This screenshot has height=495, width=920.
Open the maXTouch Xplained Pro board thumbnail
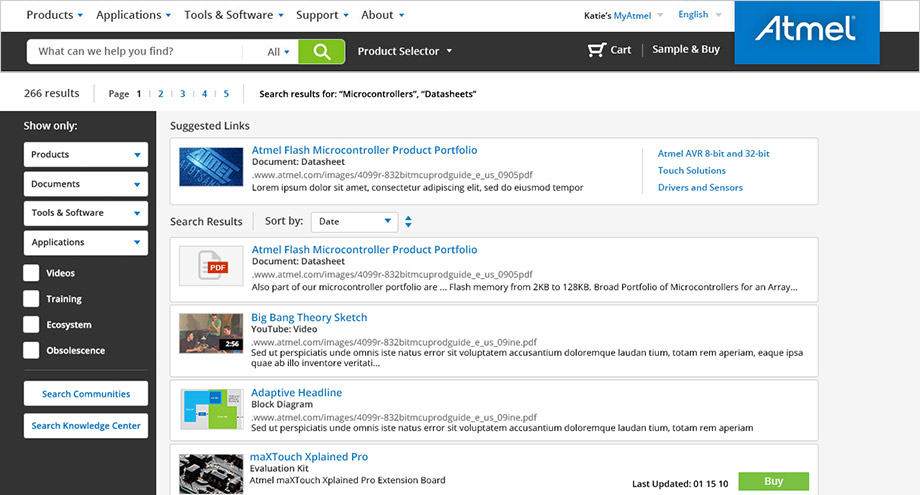click(211, 474)
